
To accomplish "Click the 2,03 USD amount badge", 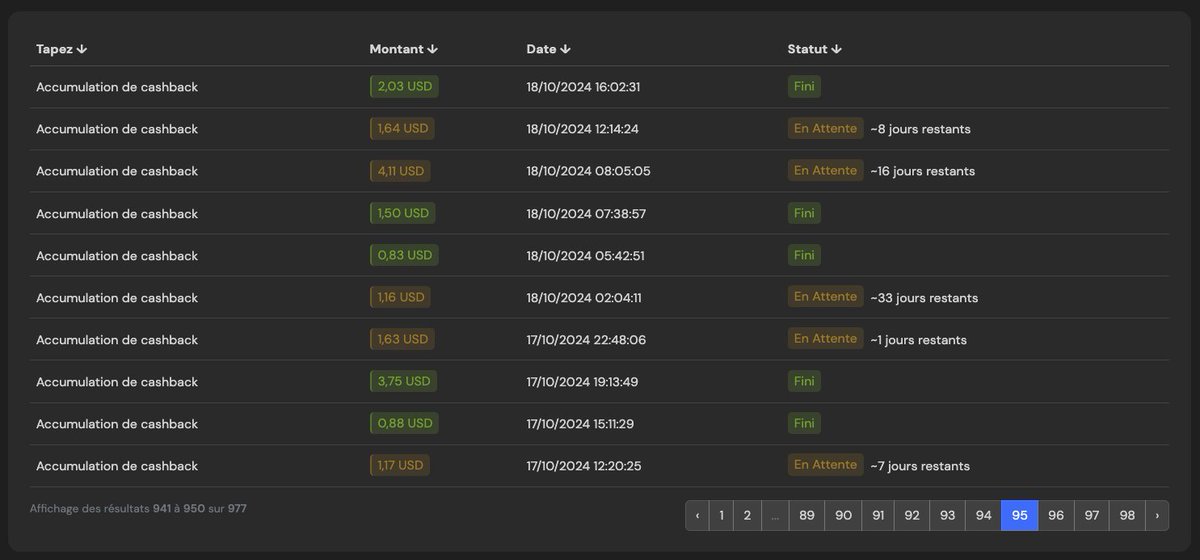I will [x=404, y=87].
